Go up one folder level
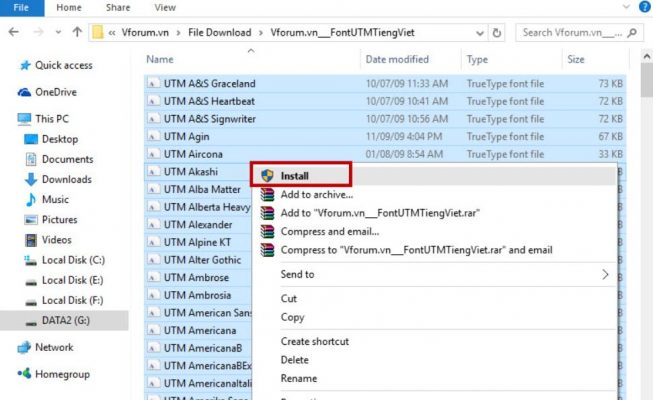This screenshot has height=400, width=653. (77, 32)
